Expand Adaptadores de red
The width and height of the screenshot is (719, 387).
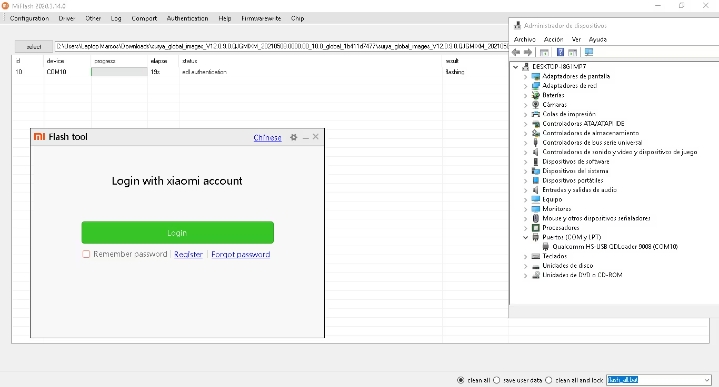(x=525, y=86)
